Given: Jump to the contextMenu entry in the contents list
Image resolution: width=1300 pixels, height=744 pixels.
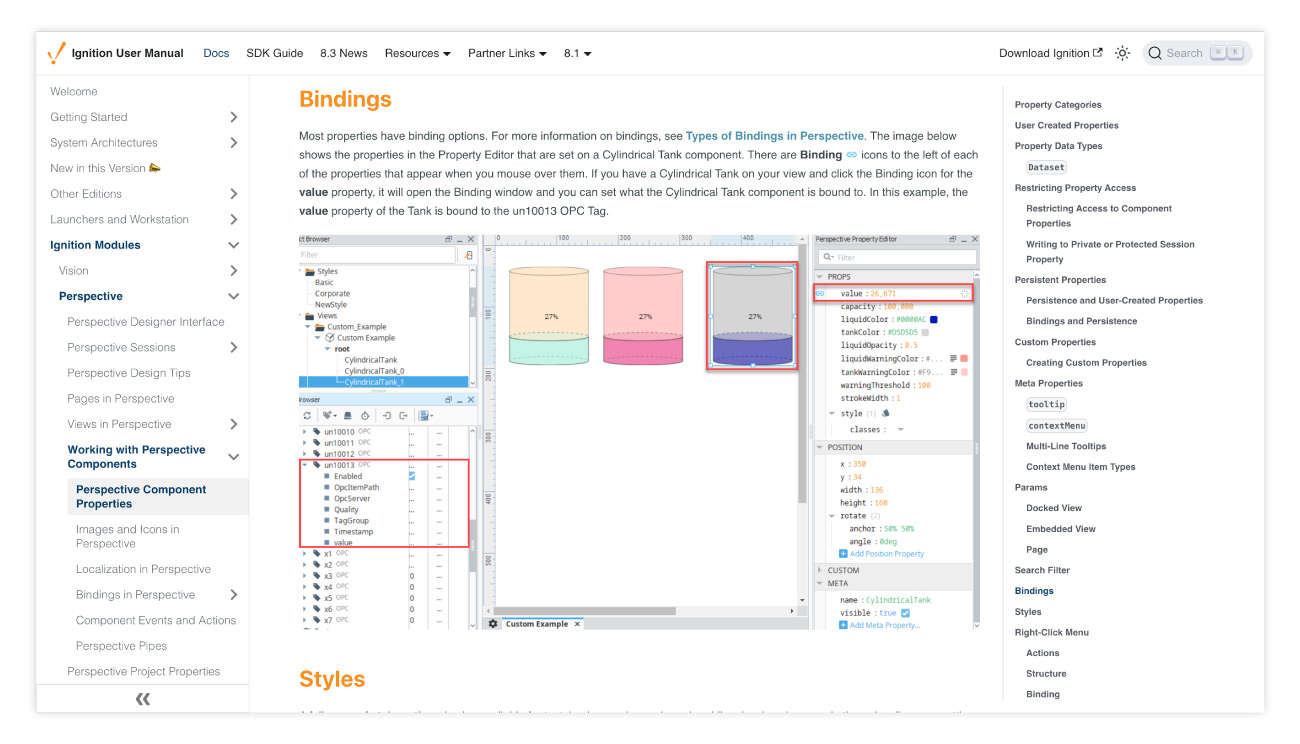Looking at the screenshot, I should pyautogui.click(x=1057, y=425).
